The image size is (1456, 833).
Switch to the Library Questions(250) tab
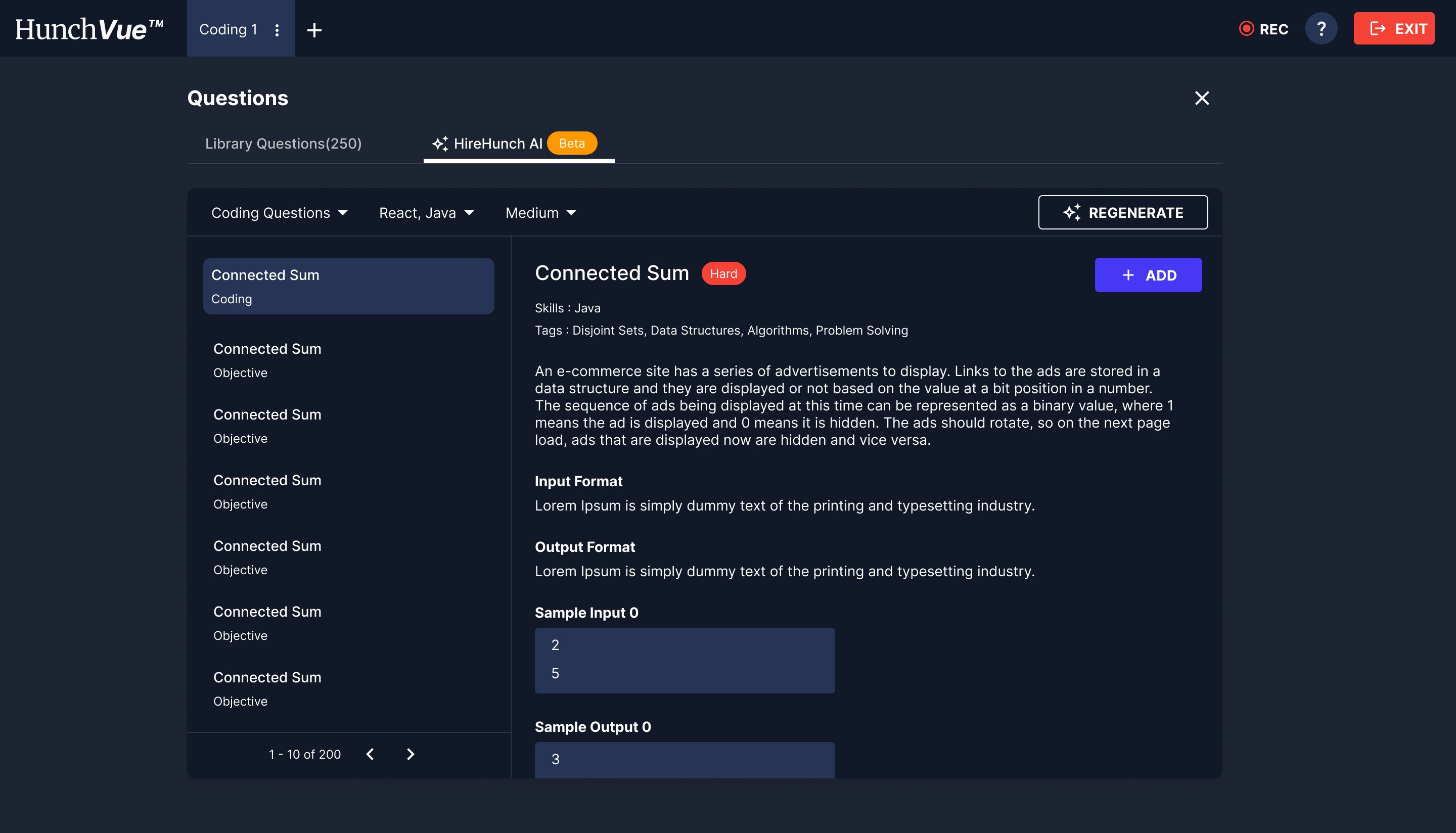pyautogui.click(x=283, y=144)
